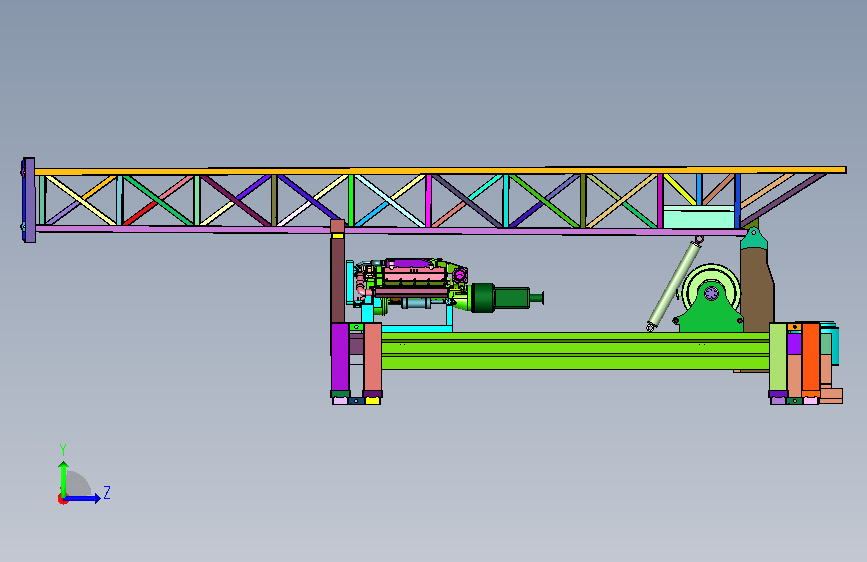The width and height of the screenshot is (867, 562).
Task: Pick the pink engine block
Action: 414,275
